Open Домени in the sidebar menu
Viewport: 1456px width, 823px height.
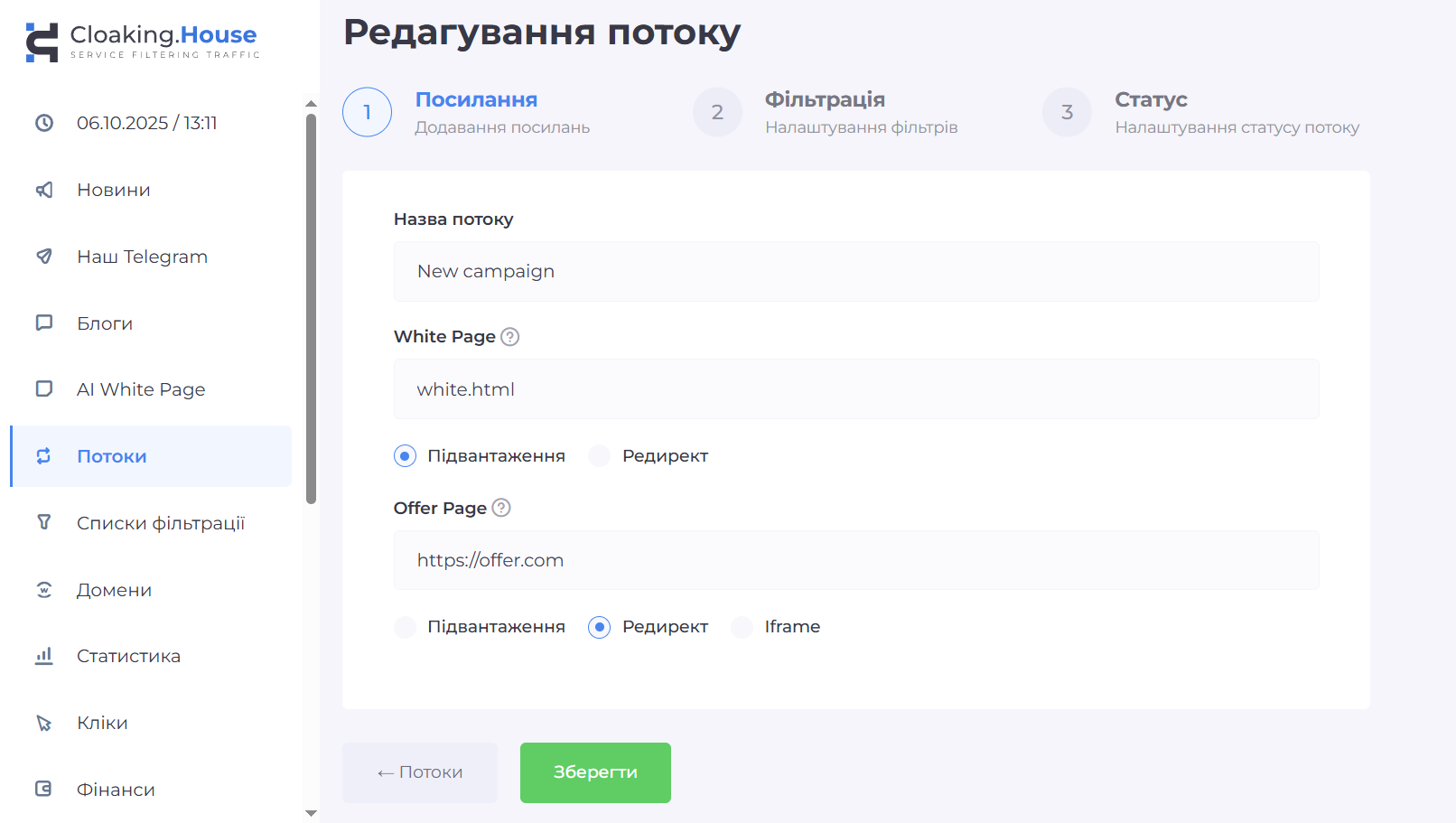[114, 590]
